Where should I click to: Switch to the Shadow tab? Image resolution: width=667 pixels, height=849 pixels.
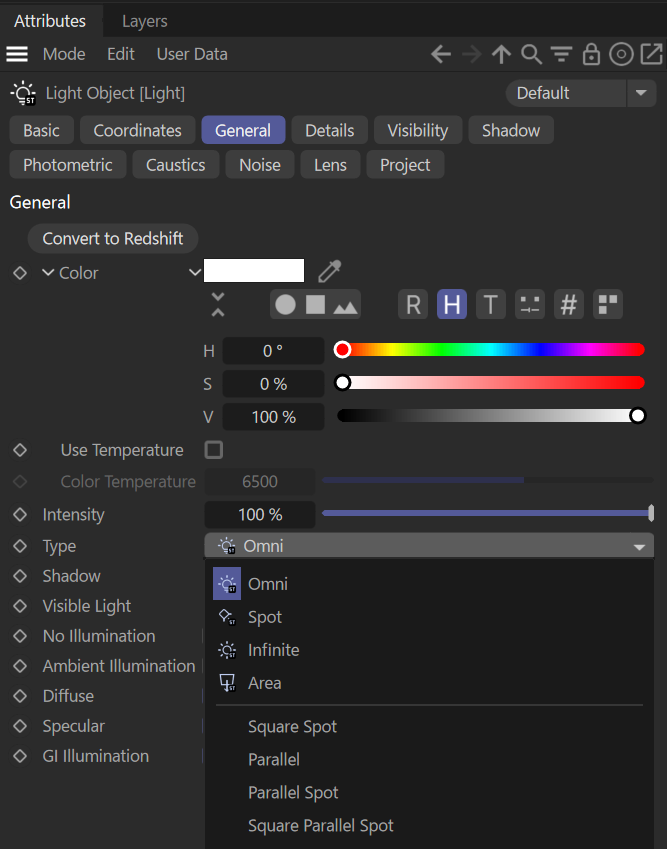click(x=510, y=130)
